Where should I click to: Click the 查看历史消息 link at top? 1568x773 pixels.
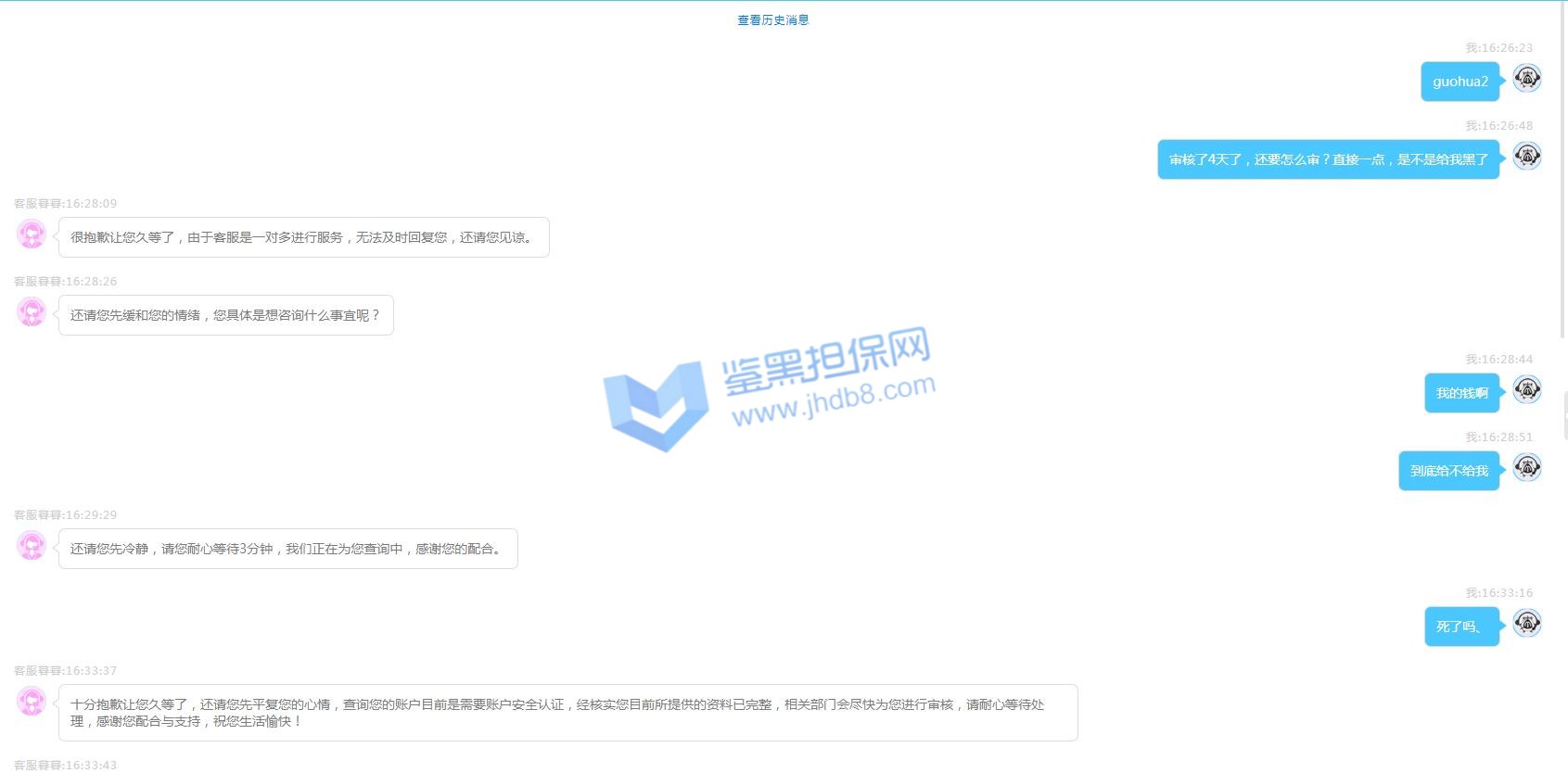[x=772, y=20]
